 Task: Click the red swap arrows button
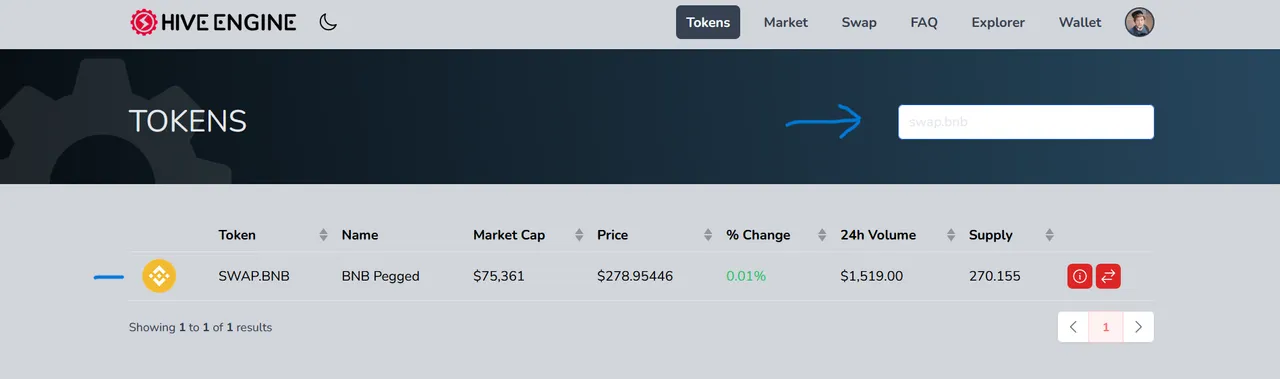click(1108, 276)
